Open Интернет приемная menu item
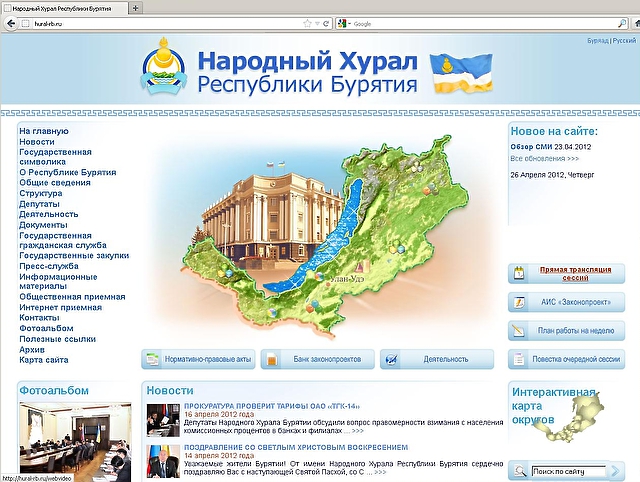This screenshot has height=482, width=640. click(60, 307)
